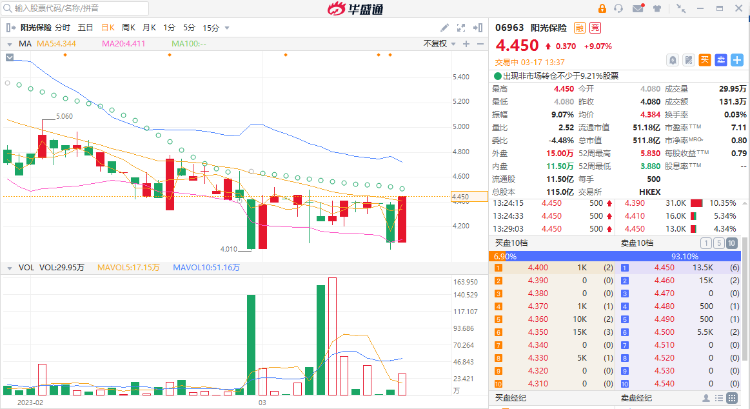Screen dimensions: 750x409
Task: Click the blue 卖 sell button
Action: click(722, 60)
